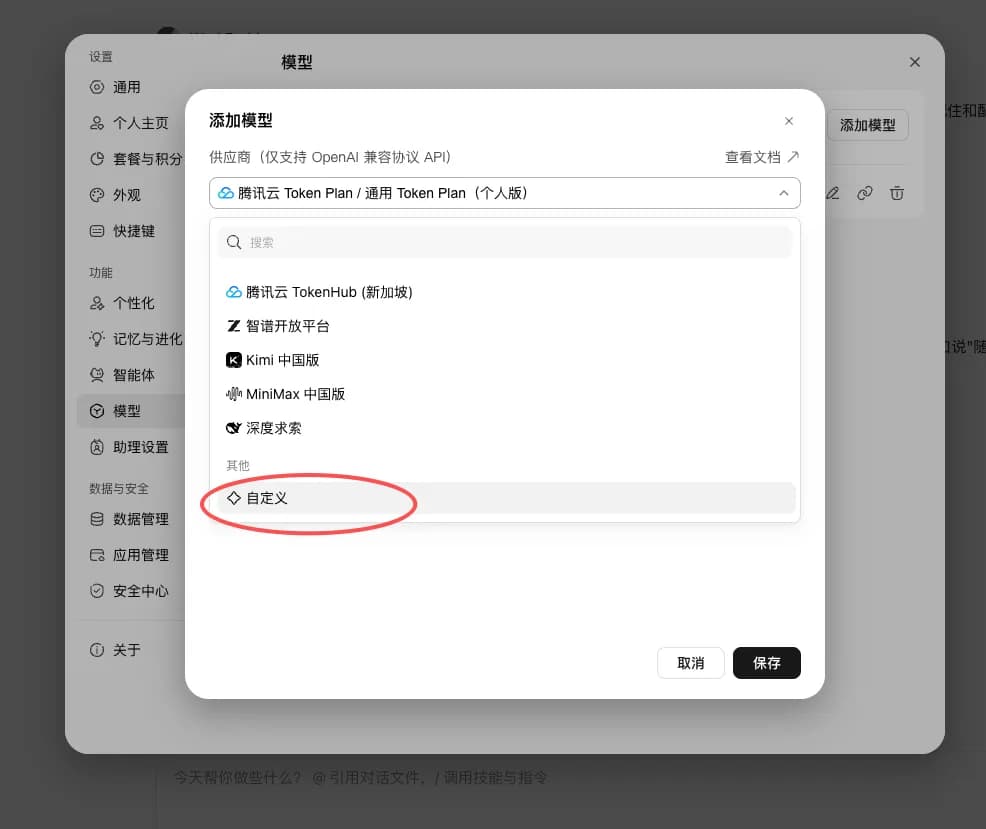Click the 保存 button

tap(767, 663)
